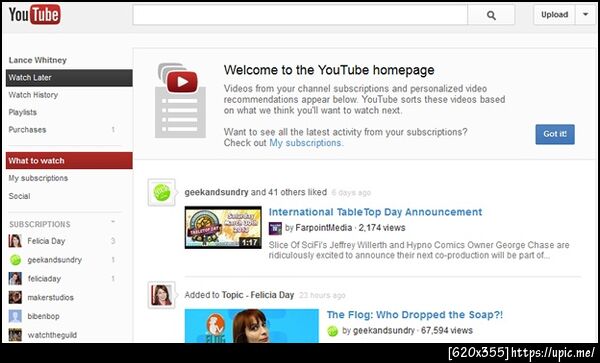600x363 pixels.
Task: Open The Flog: Who Dropped the Soap?! title
Action: pos(415,315)
